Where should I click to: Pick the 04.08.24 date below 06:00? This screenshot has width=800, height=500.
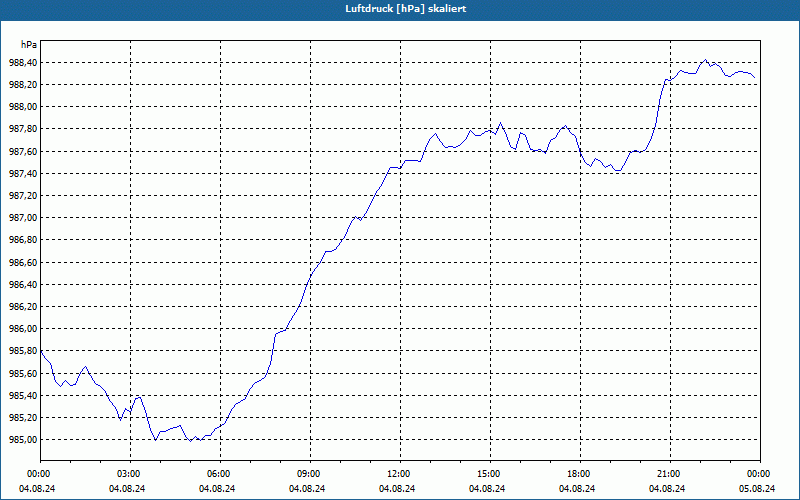pos(217,489)
